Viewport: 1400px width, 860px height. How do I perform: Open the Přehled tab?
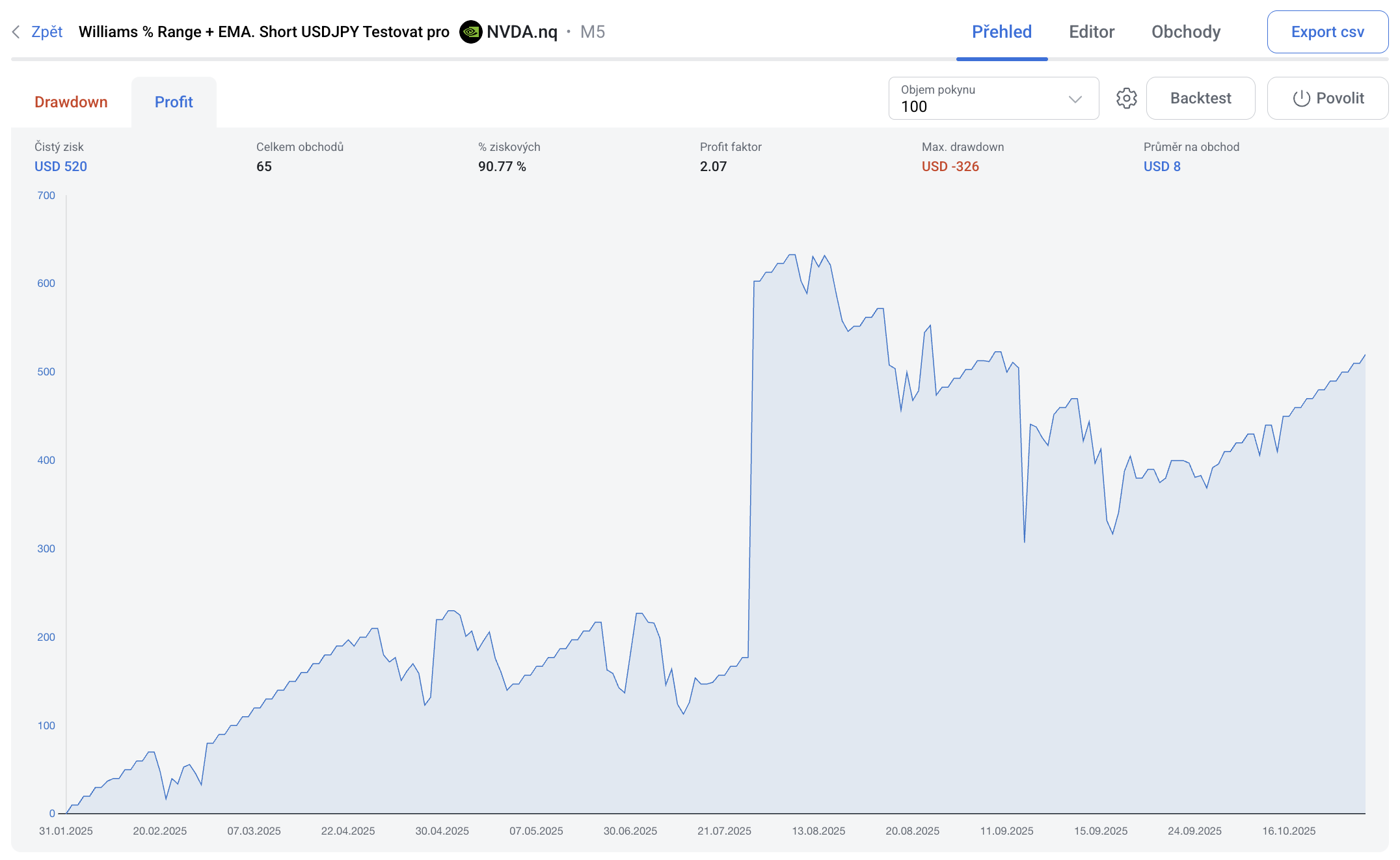(x=1001, y=32)
